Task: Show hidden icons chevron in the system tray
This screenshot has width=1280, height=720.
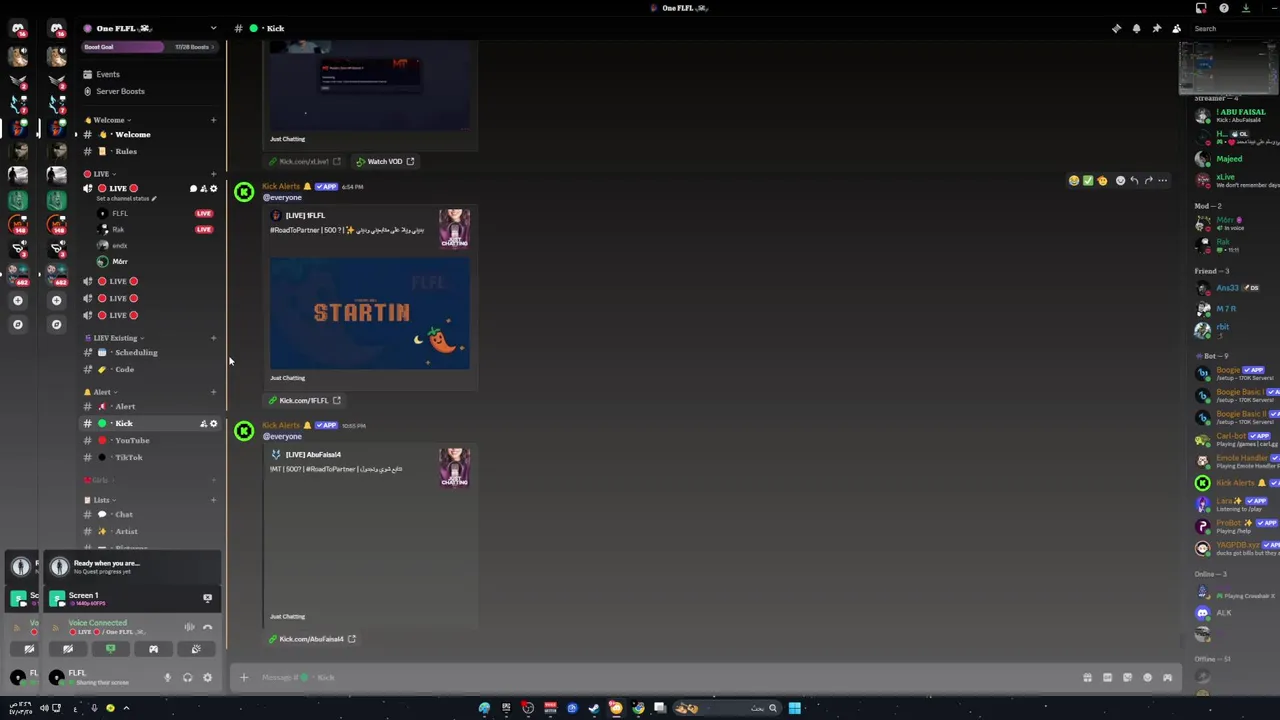Action: (125, 708)
